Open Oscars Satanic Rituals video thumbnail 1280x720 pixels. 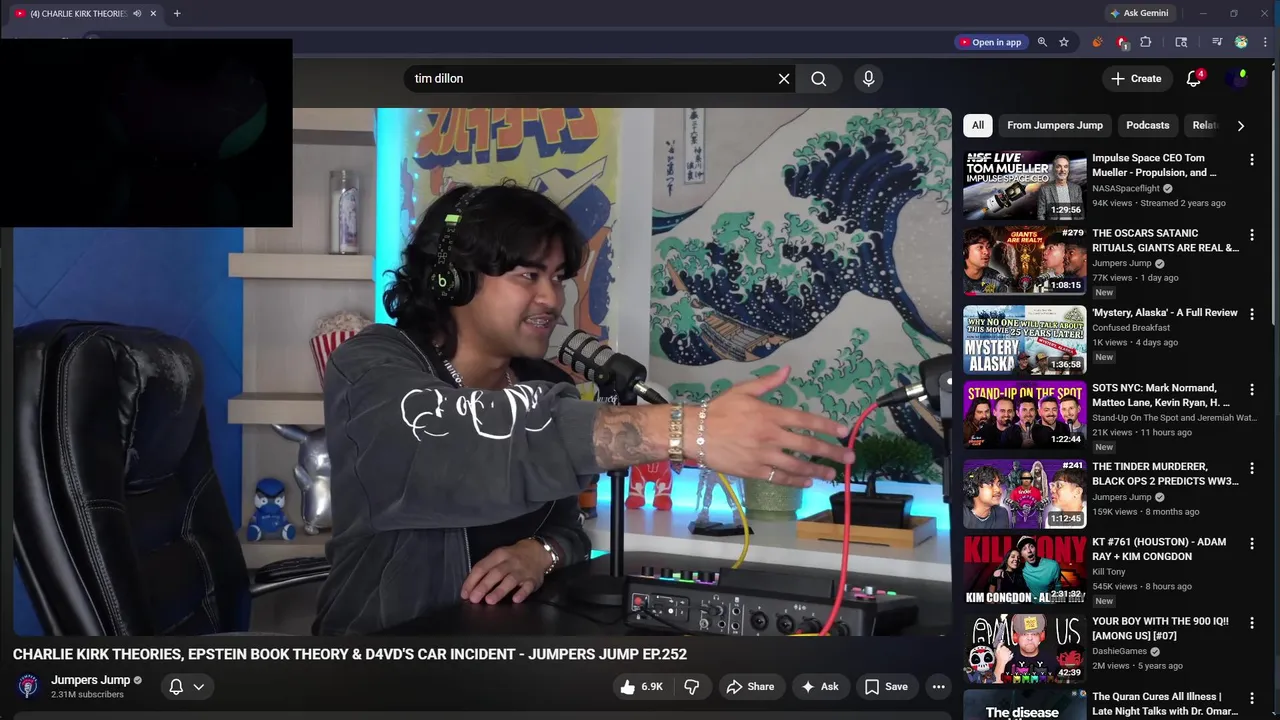pos(1024,260)
